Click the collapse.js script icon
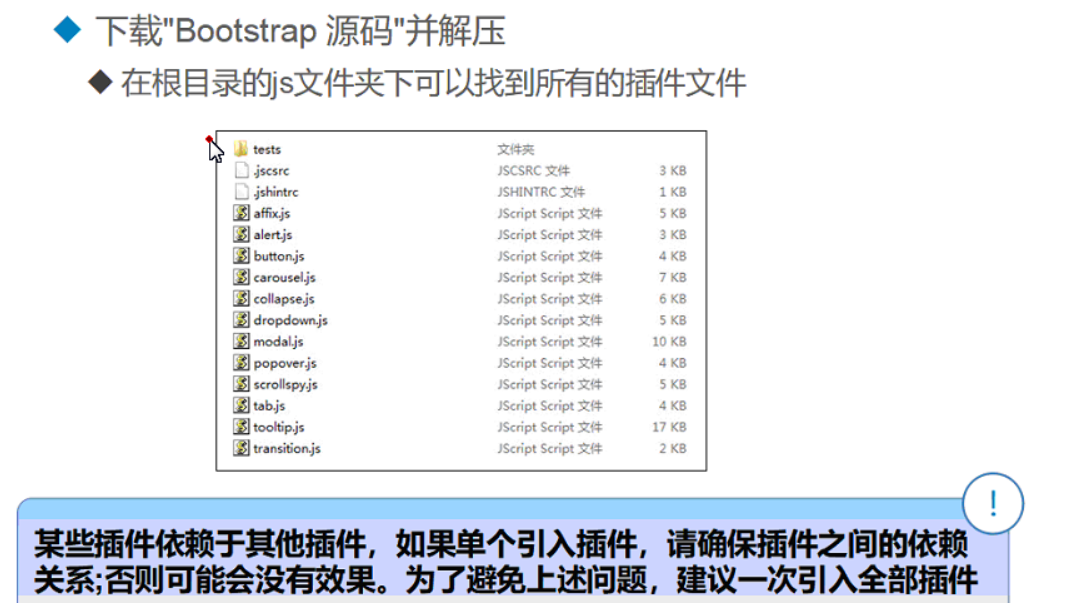The image size is (1070, 603). 241,298
